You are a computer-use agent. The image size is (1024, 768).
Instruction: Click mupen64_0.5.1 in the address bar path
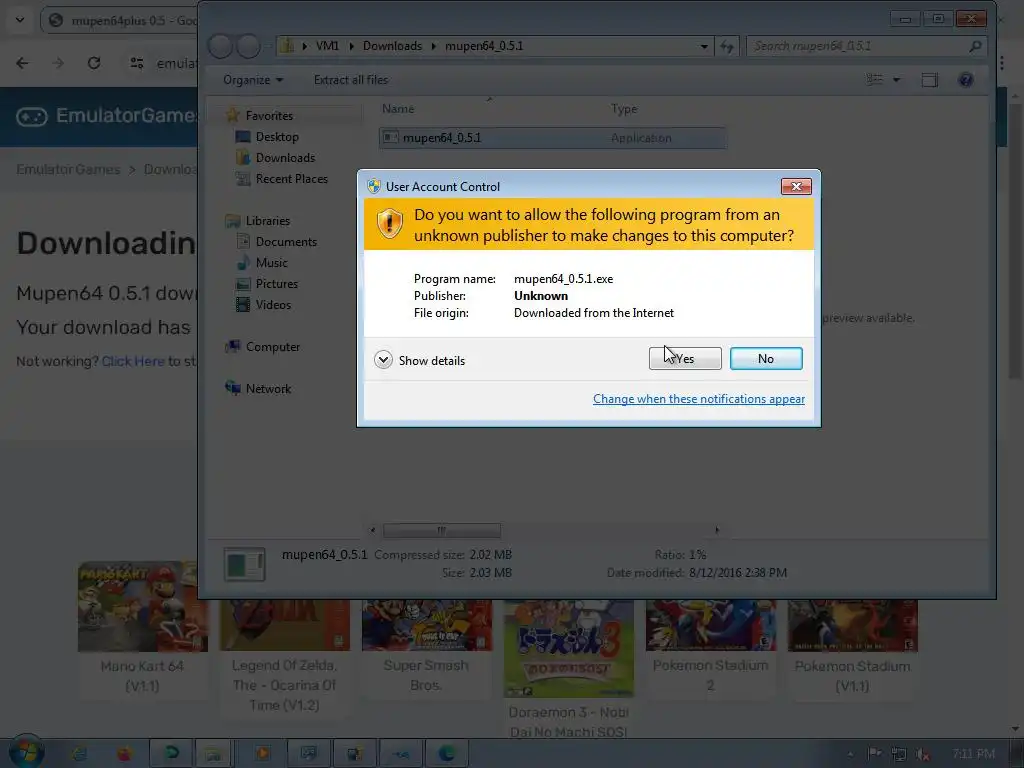pyautogui.click(x=484, y=46)
